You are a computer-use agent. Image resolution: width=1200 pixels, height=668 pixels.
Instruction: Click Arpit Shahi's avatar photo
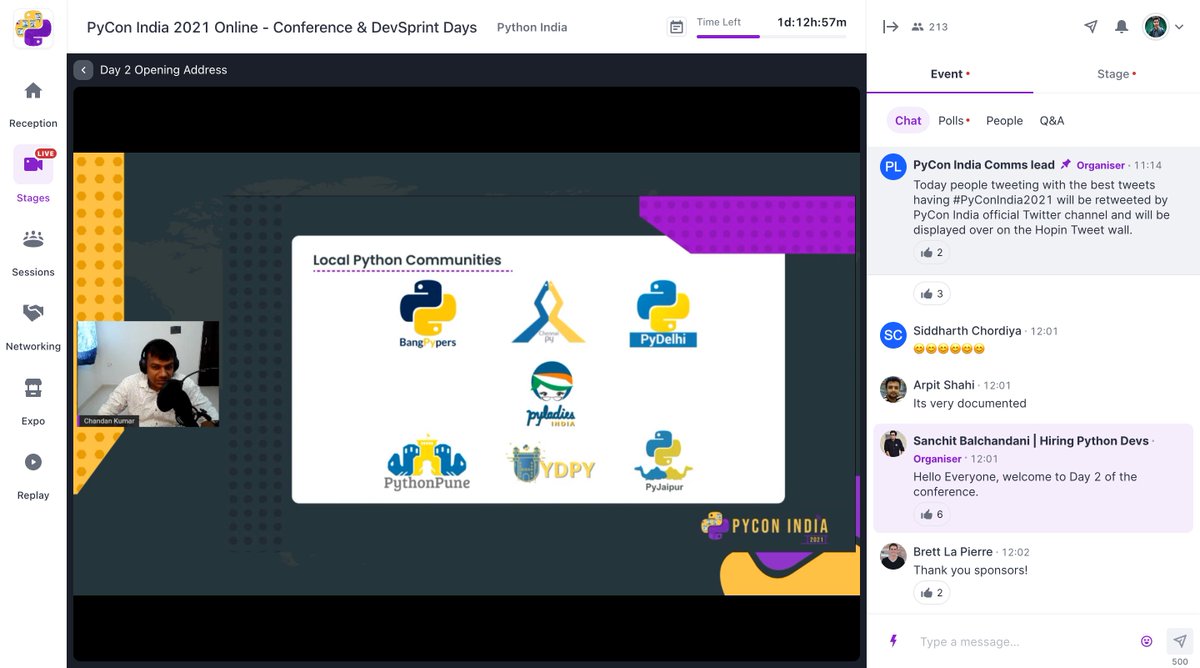coord(893,389)
